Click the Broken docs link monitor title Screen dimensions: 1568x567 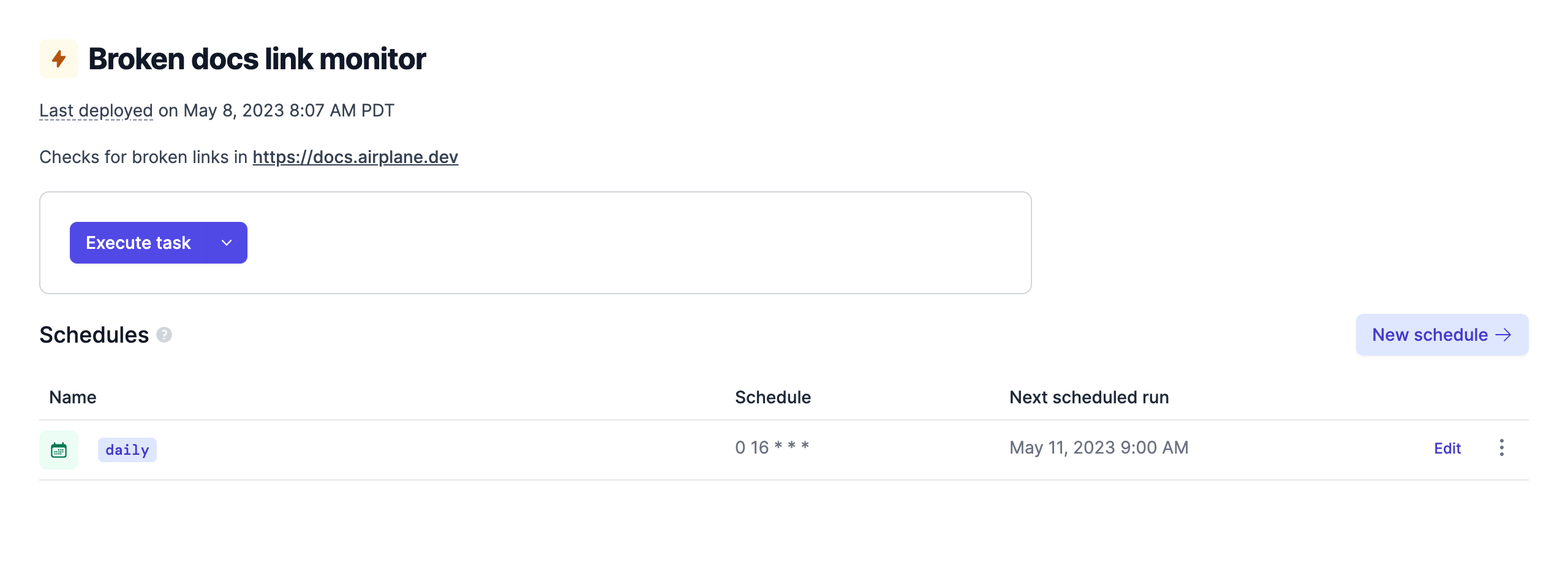coord(257,59)
